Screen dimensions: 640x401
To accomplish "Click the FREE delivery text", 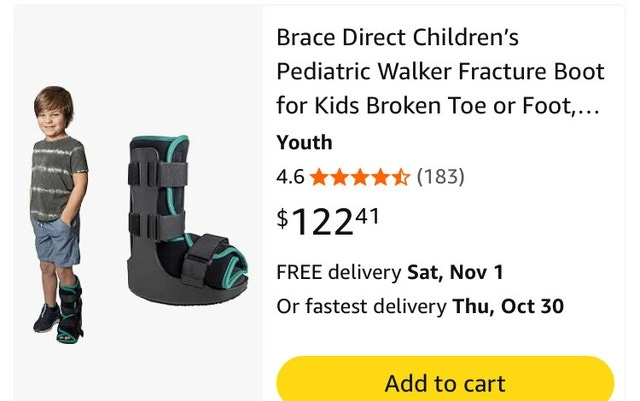I will [x=339, y=272].
